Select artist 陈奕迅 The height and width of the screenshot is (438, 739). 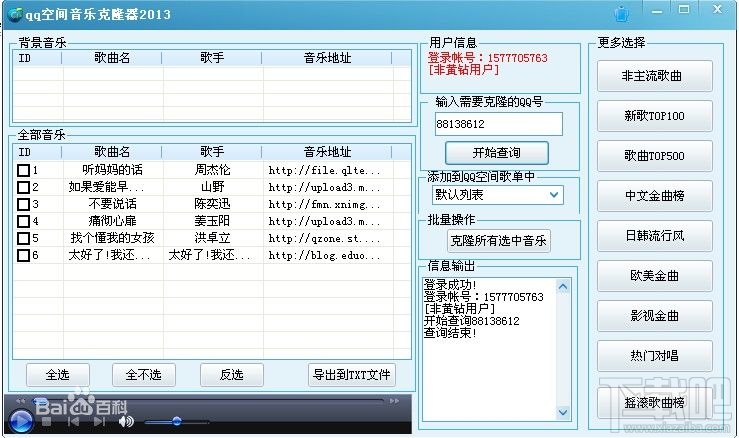coord(212,204)
